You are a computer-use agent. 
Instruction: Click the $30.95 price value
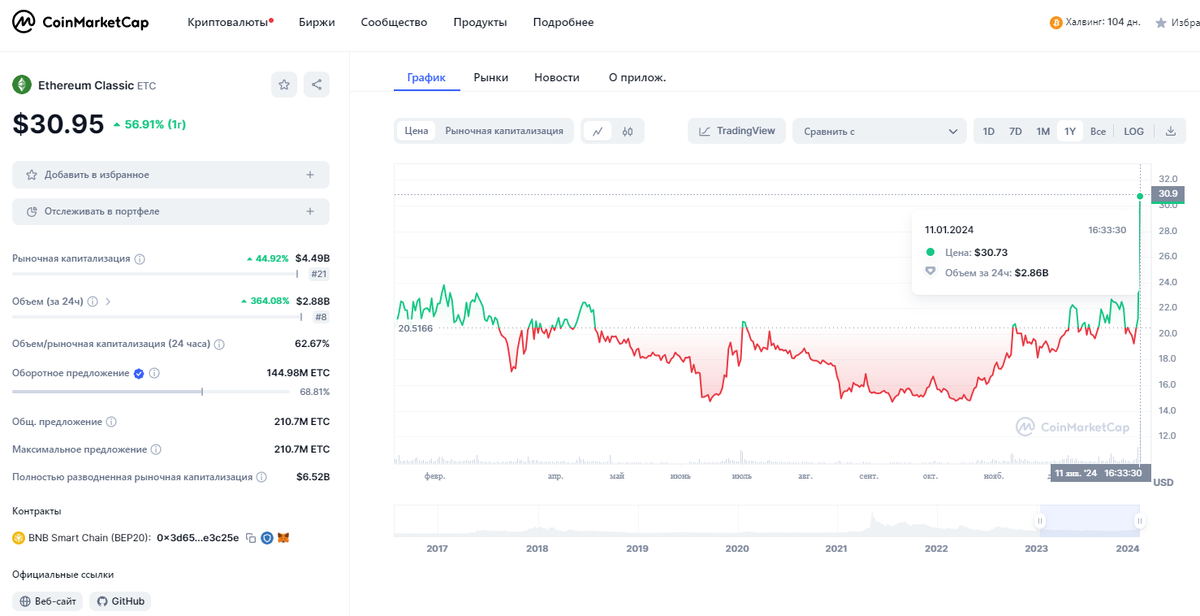pyautogui.click(x=58, y=124)
